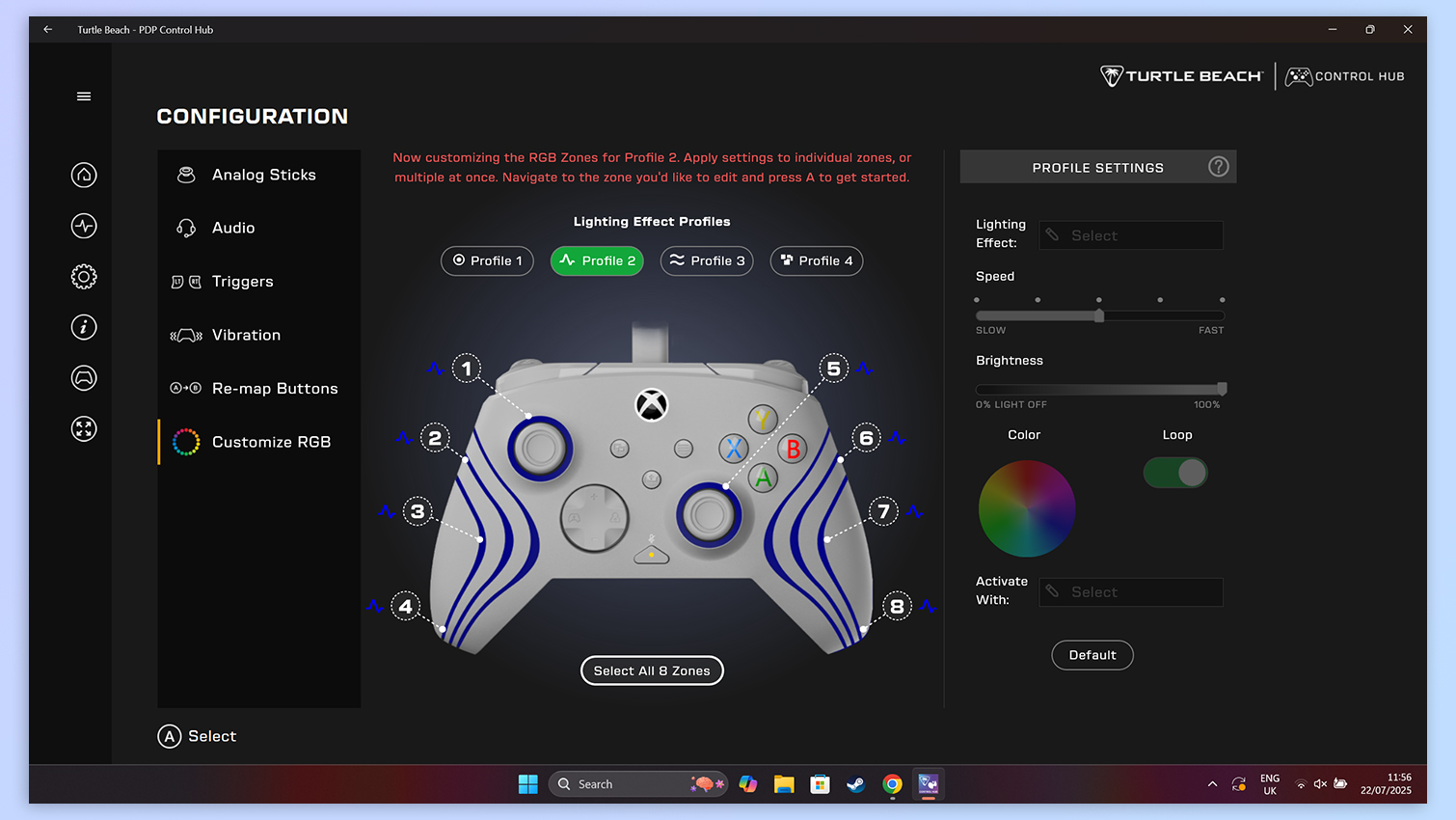Click the Default button

[x=1092, y=655]
